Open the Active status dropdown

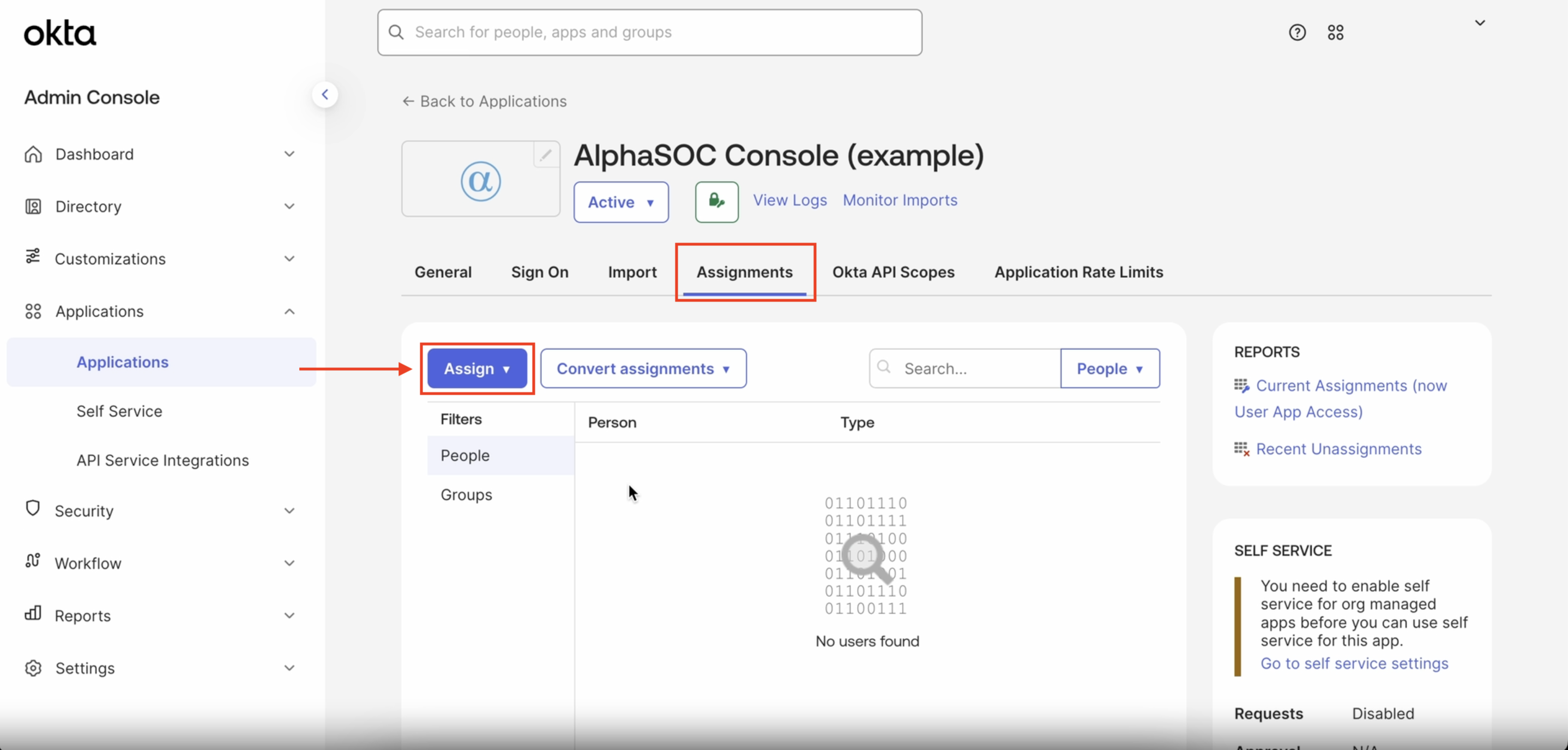coord(620,202)
